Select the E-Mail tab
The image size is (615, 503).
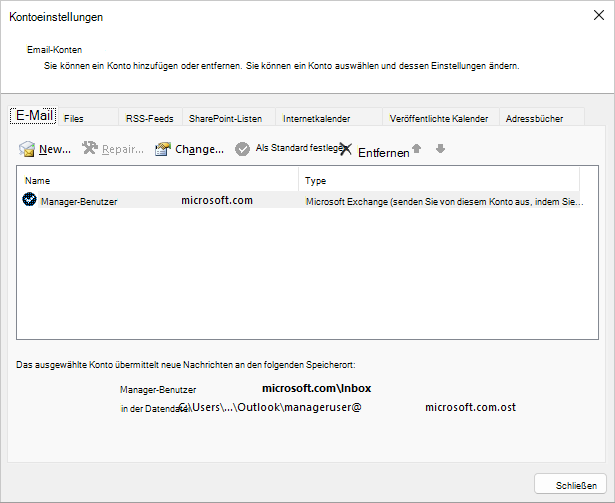tap(34, 116)
